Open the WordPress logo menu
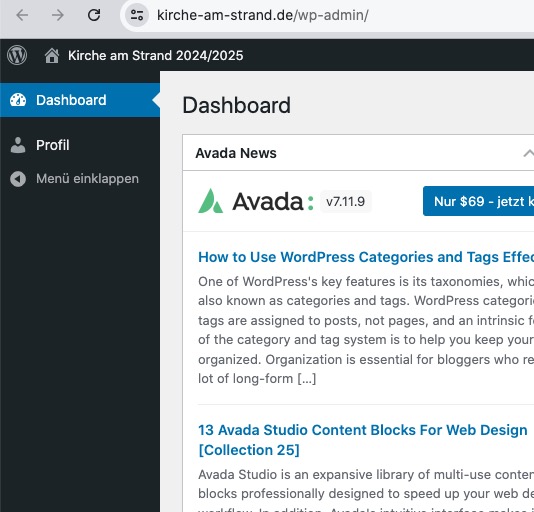Image resolution: width=534 pixels, height=512 pixels. click(x=17, y=55)
